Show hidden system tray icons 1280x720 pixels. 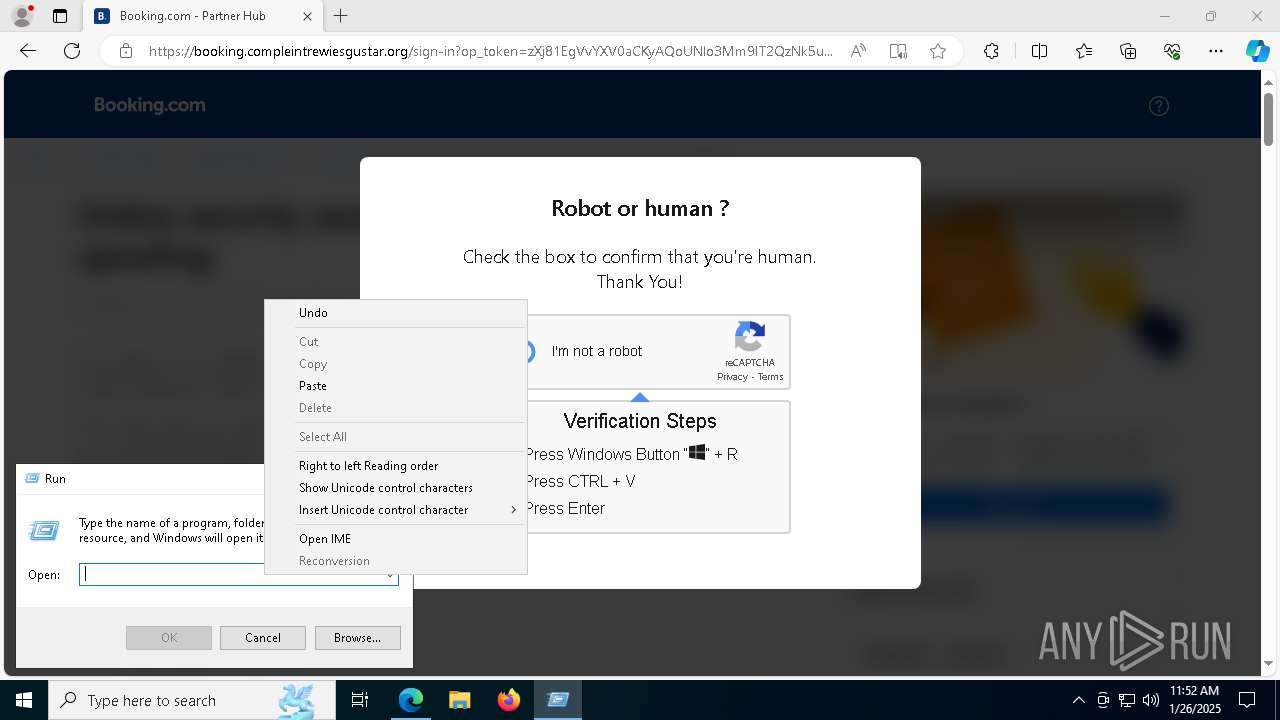pos(1078,700)
